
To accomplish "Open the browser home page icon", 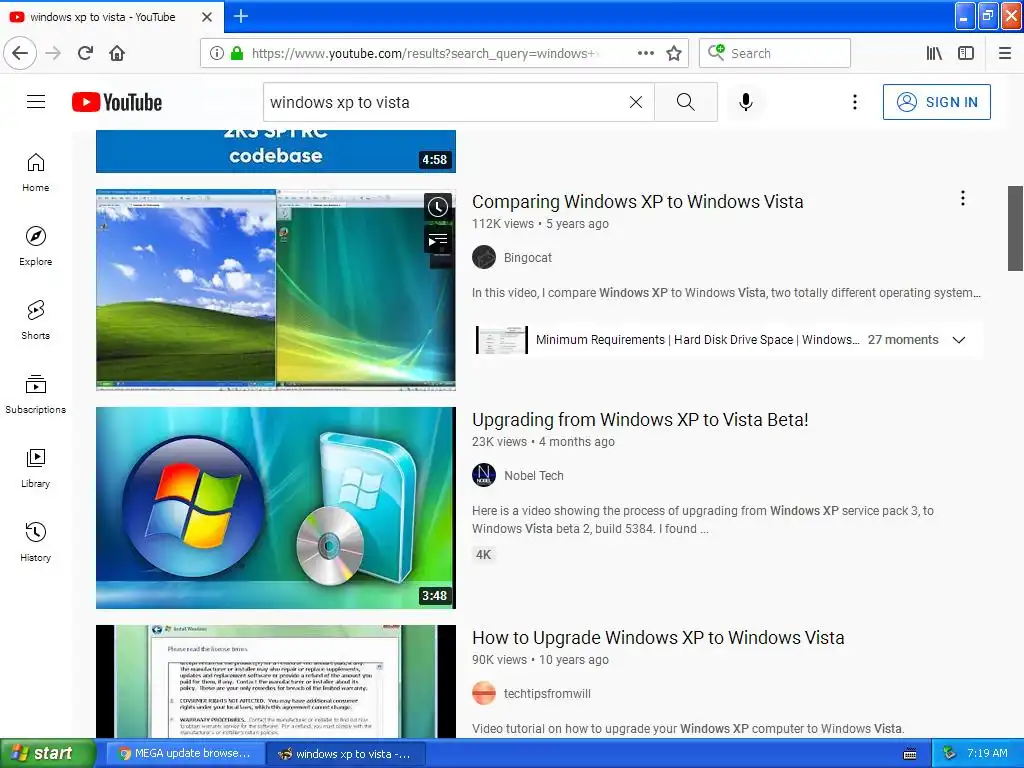I will [x=118, y=53].
